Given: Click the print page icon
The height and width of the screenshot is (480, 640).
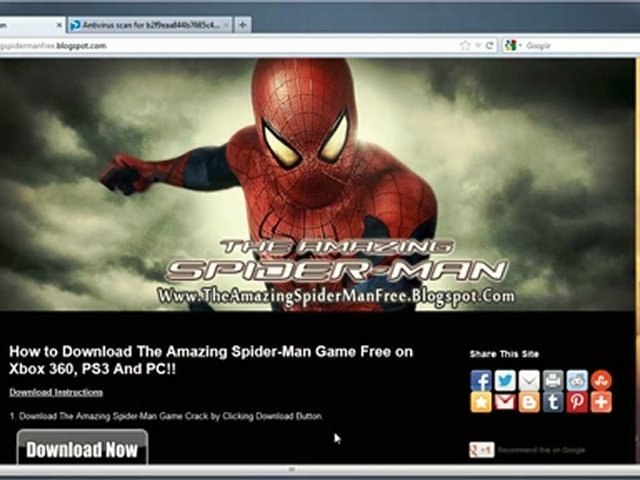Looking at the screenshot, I should pos(553,380).
